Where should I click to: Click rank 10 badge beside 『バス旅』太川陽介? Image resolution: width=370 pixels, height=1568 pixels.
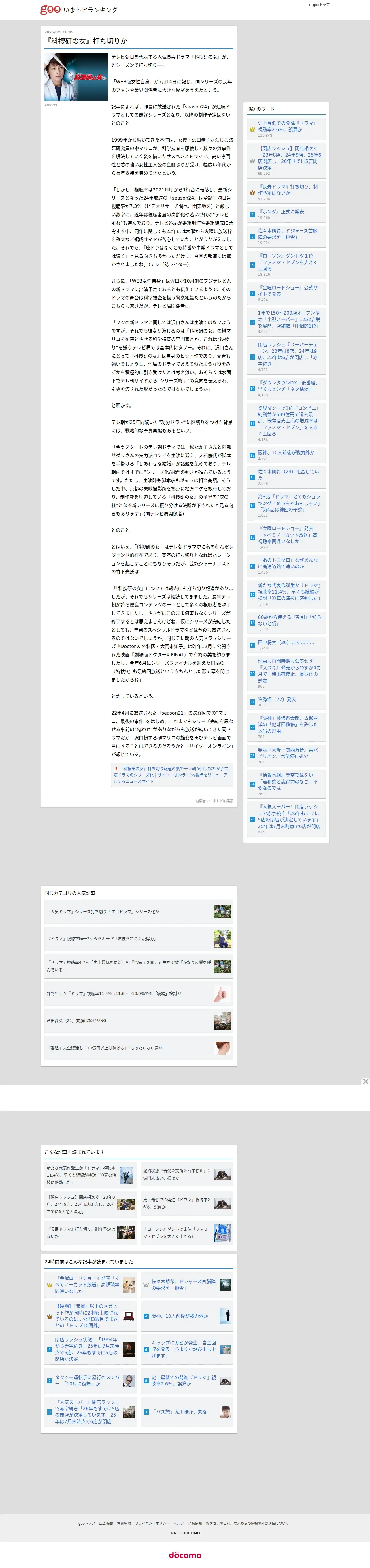[x=146, y=1412]
